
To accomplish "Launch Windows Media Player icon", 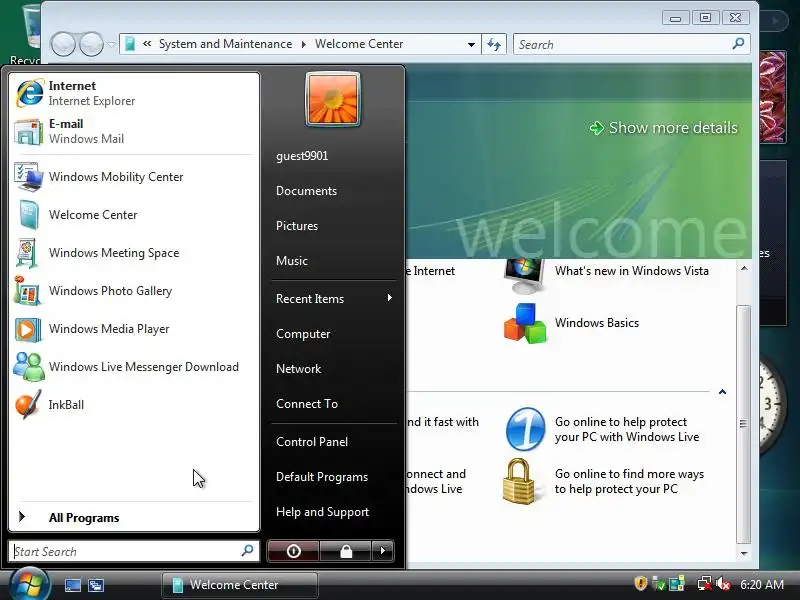I will [x=28, y=329].
